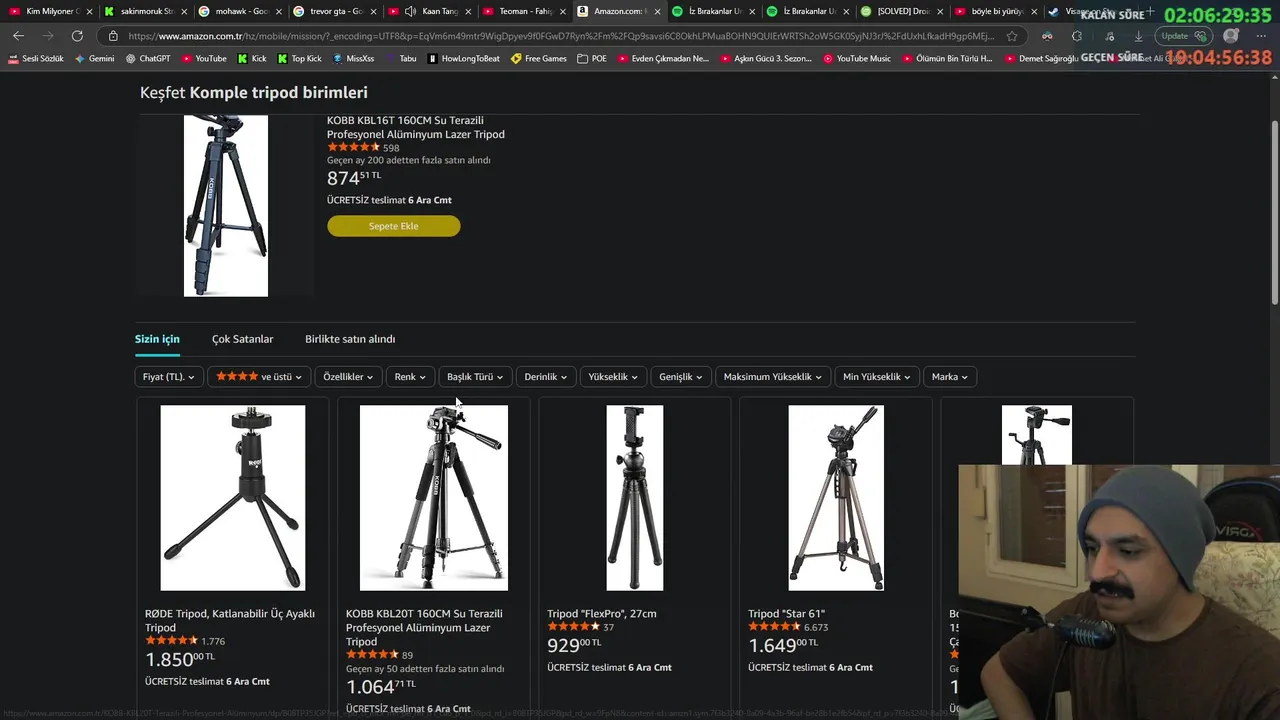Open KOBB KBL16T 160CM product title link
The height and width of the screenshot is (720, 1280).
coord(415,127)
